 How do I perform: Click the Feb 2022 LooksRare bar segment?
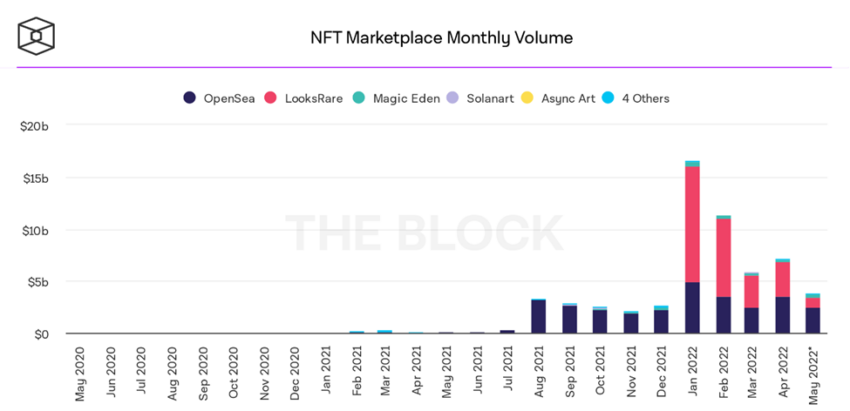[x=723, y=258]
